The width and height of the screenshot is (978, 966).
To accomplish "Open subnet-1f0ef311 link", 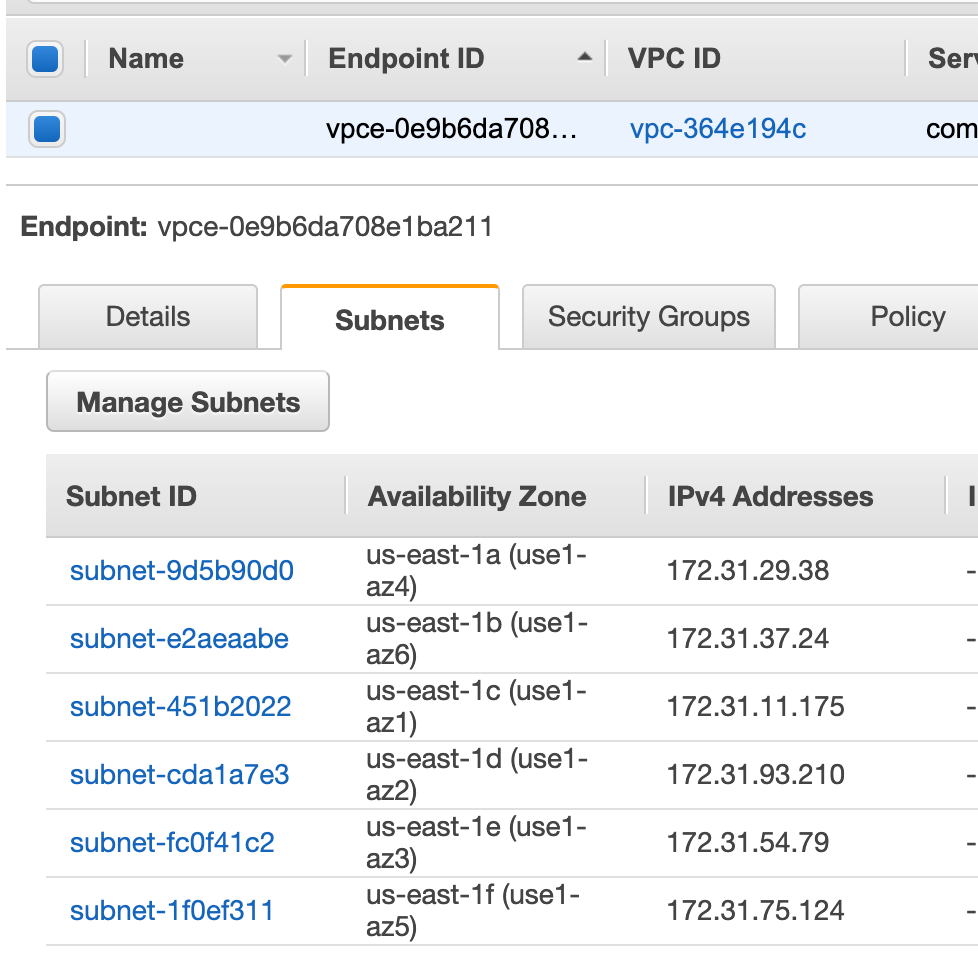I will point(172,910).
